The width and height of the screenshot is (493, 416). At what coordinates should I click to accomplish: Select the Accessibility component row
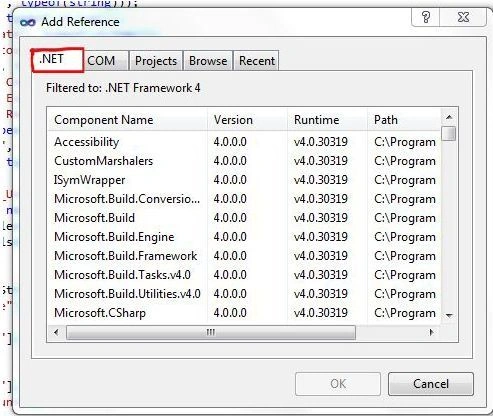[x=245, y=142]
